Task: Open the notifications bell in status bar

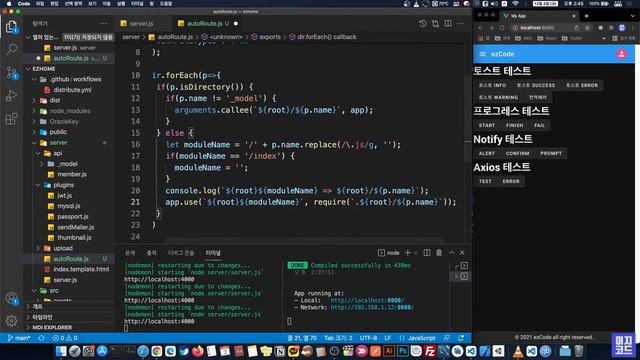Action: (461, 338)
